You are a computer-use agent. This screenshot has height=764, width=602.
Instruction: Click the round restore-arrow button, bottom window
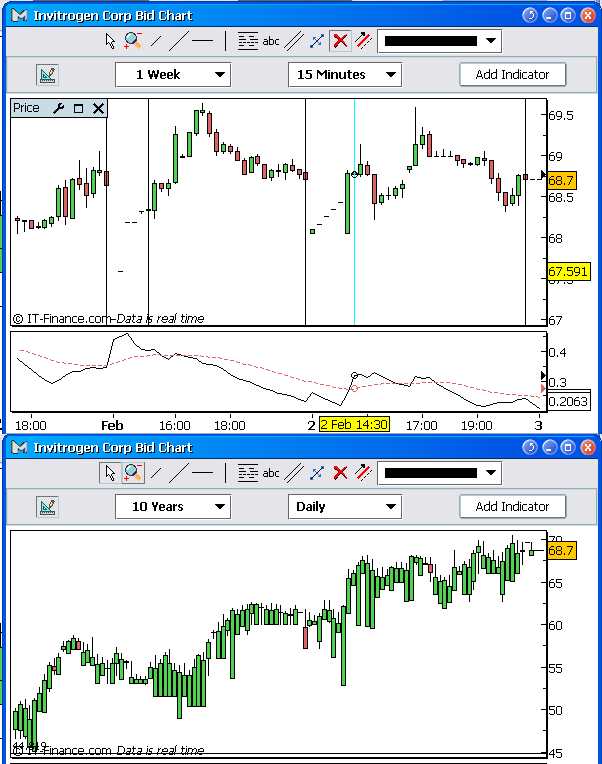pos(530,447)
